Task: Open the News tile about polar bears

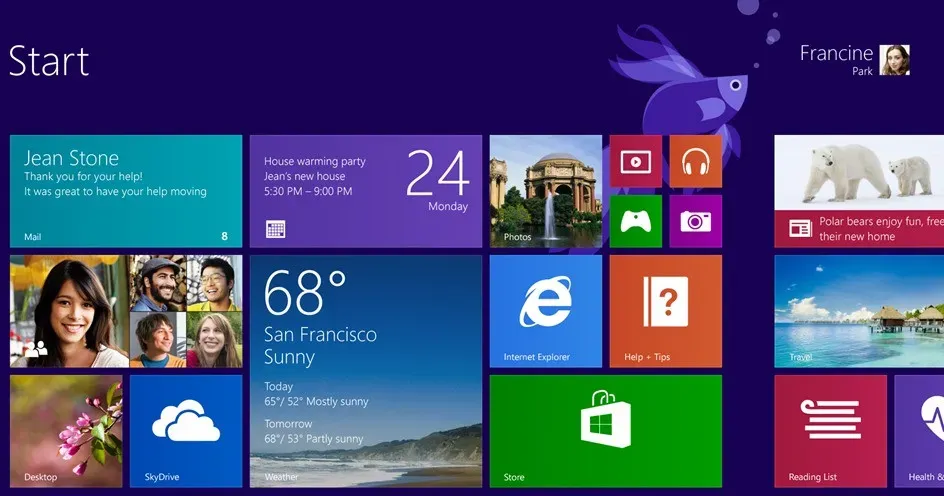Action: [859, 191]
